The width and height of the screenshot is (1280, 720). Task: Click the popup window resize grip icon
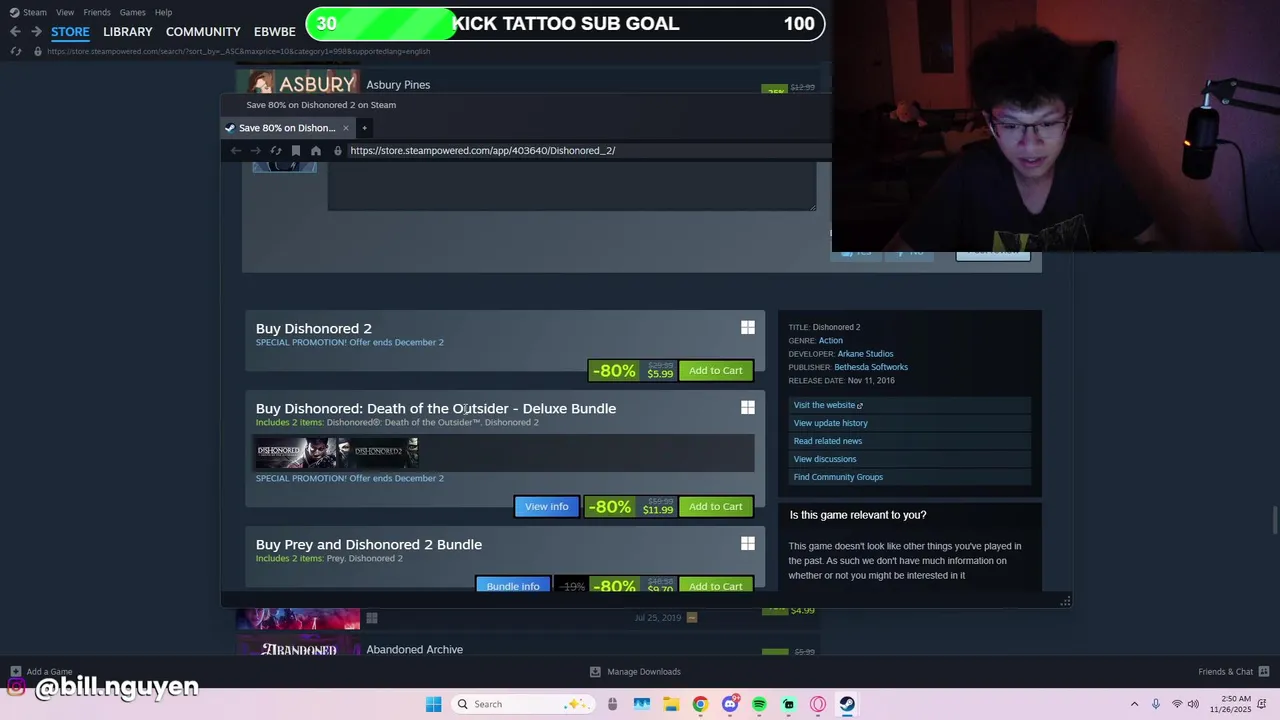click(1066, 601)
